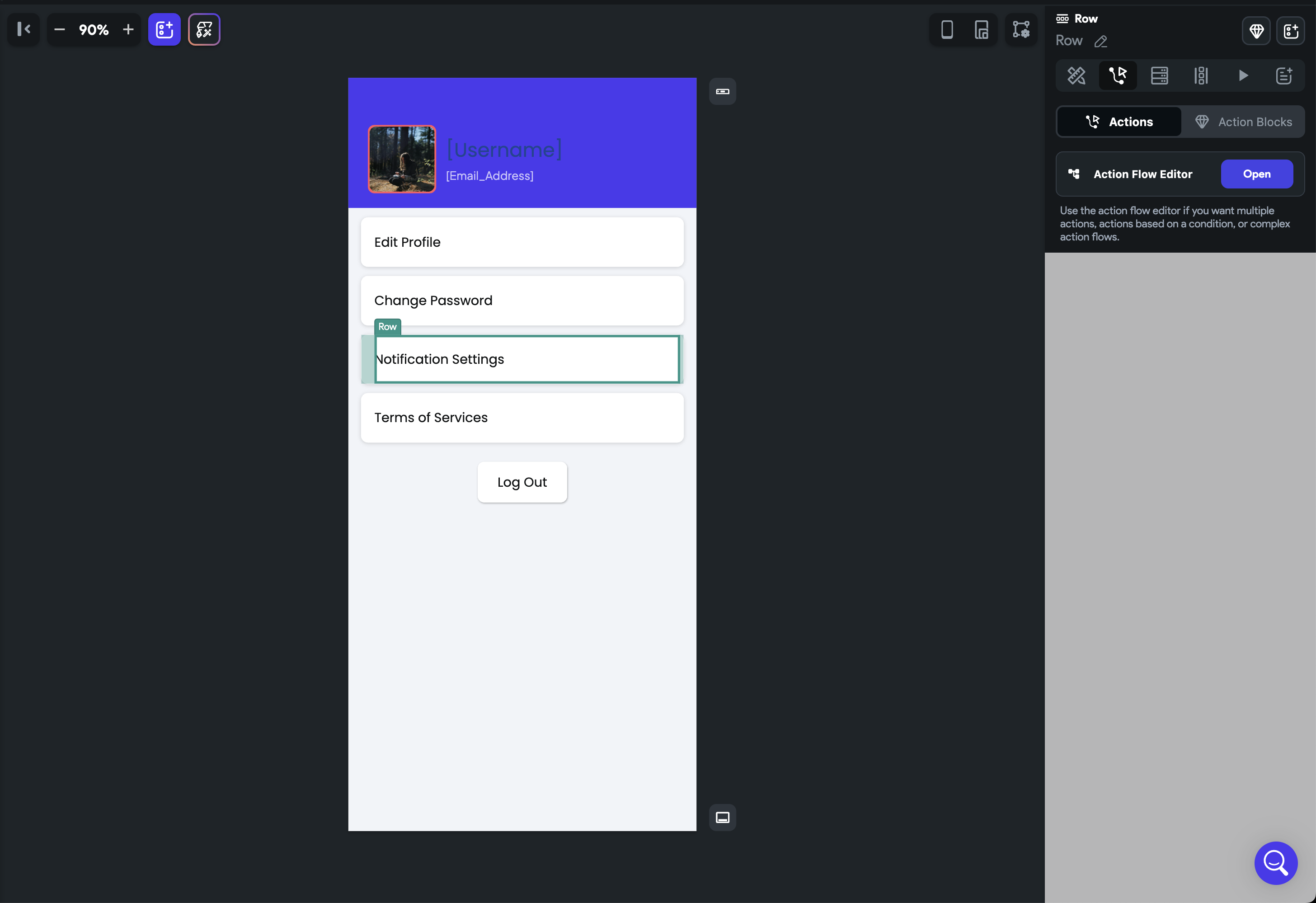Zoom out with the minus control
The image size is (1316, 903).
[59, 29]
